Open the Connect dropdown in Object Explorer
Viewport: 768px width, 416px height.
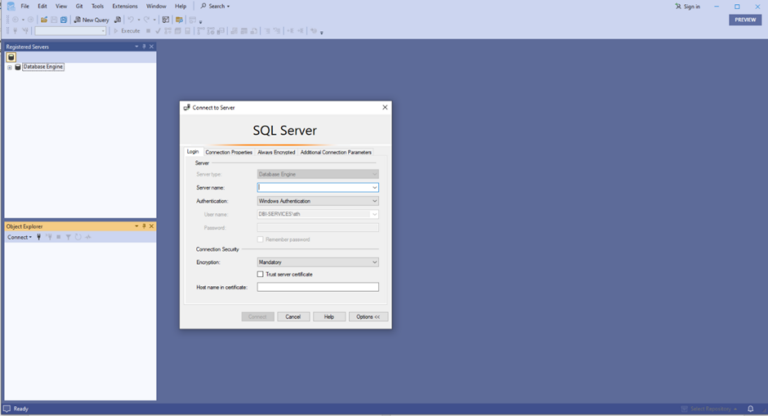[x=19, y=237]
